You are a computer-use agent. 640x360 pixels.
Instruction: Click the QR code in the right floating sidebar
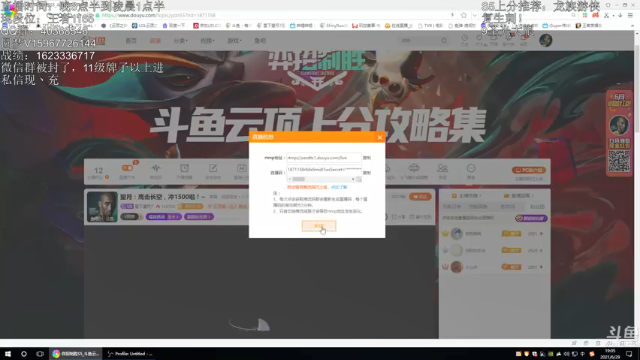coord(619,161)
